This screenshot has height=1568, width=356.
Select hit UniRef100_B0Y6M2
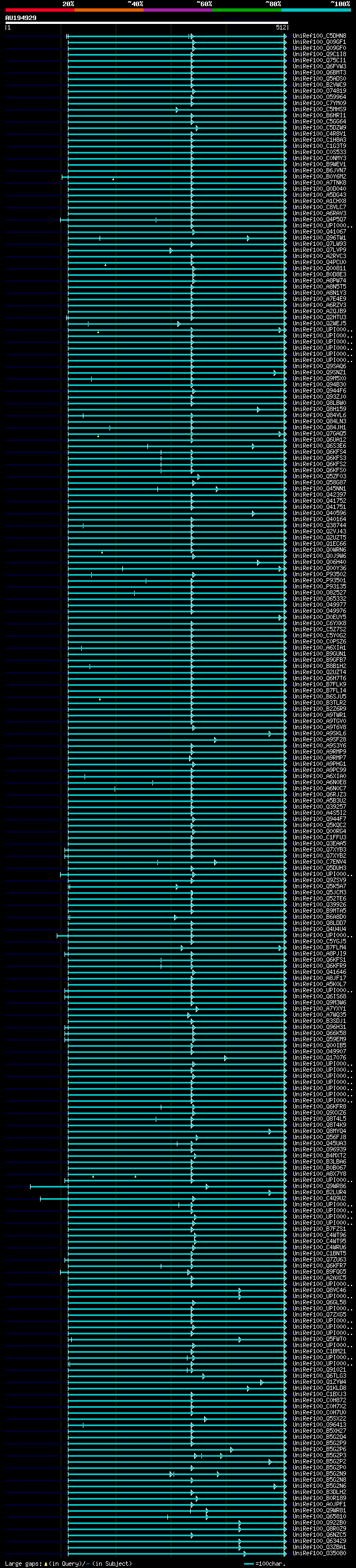[x=319, y=176]
